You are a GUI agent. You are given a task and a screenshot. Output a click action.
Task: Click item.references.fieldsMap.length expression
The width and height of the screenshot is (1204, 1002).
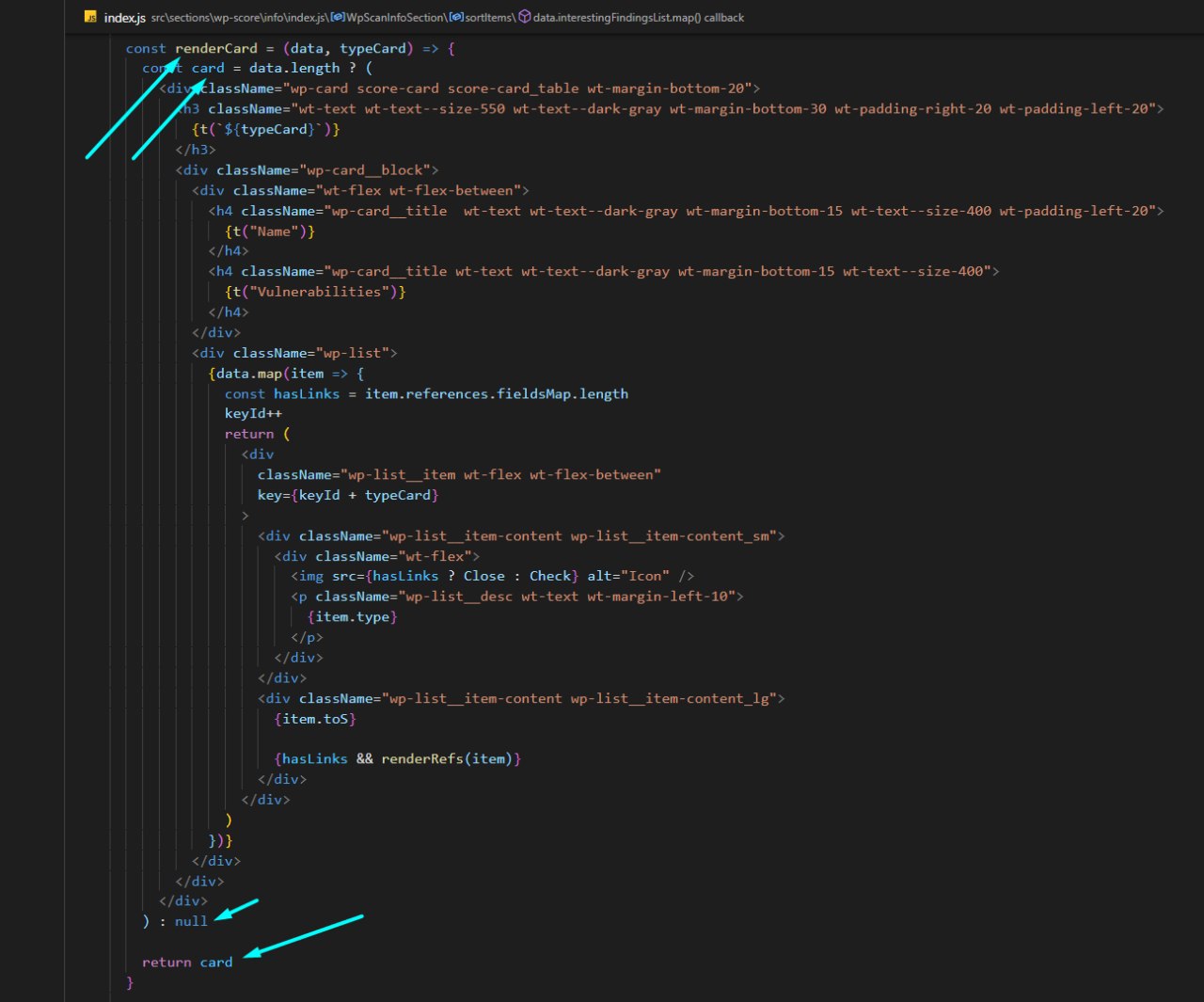tap(496, 393)
